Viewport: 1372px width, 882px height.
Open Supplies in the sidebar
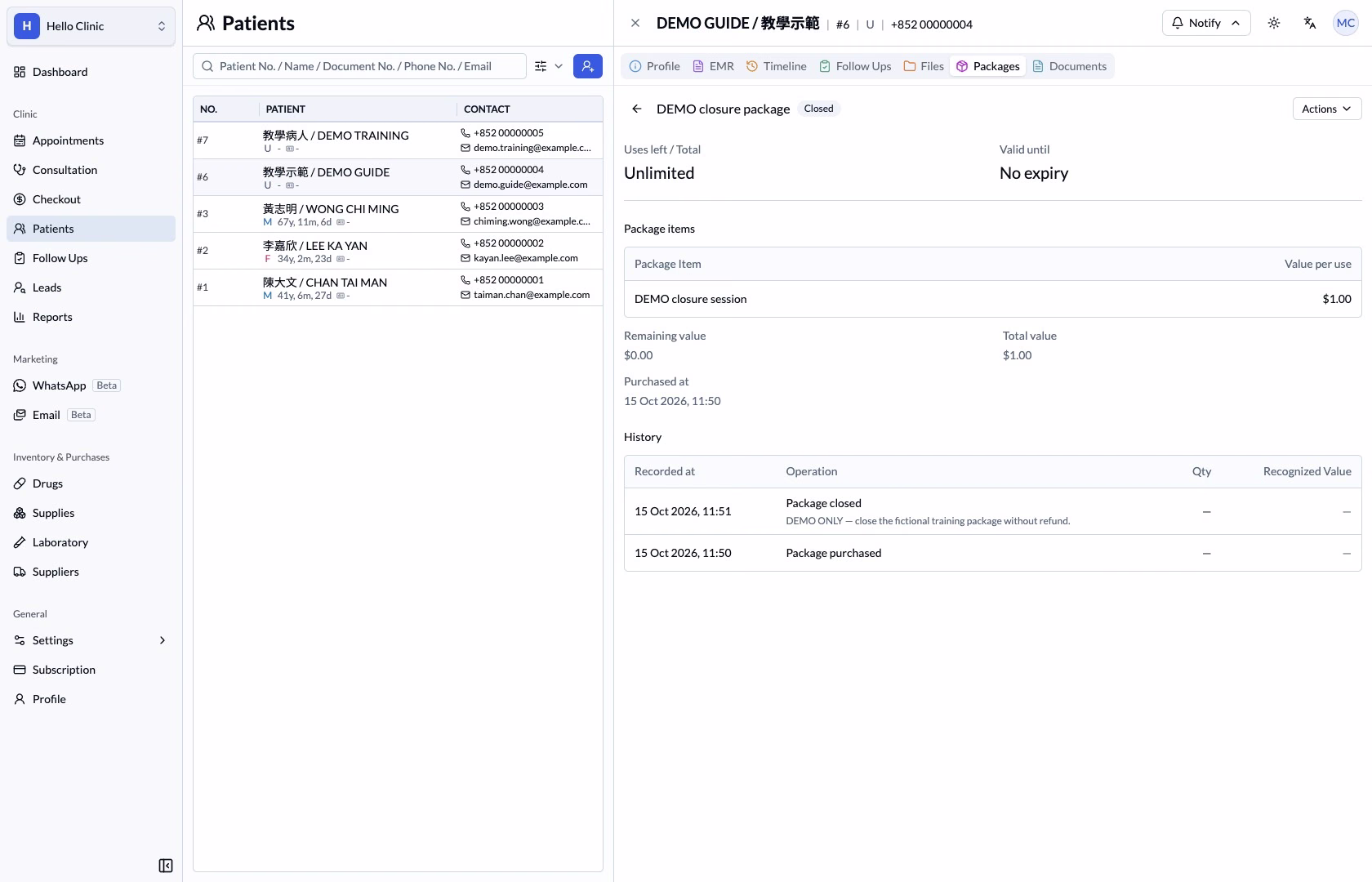click(x=91, y=513)
